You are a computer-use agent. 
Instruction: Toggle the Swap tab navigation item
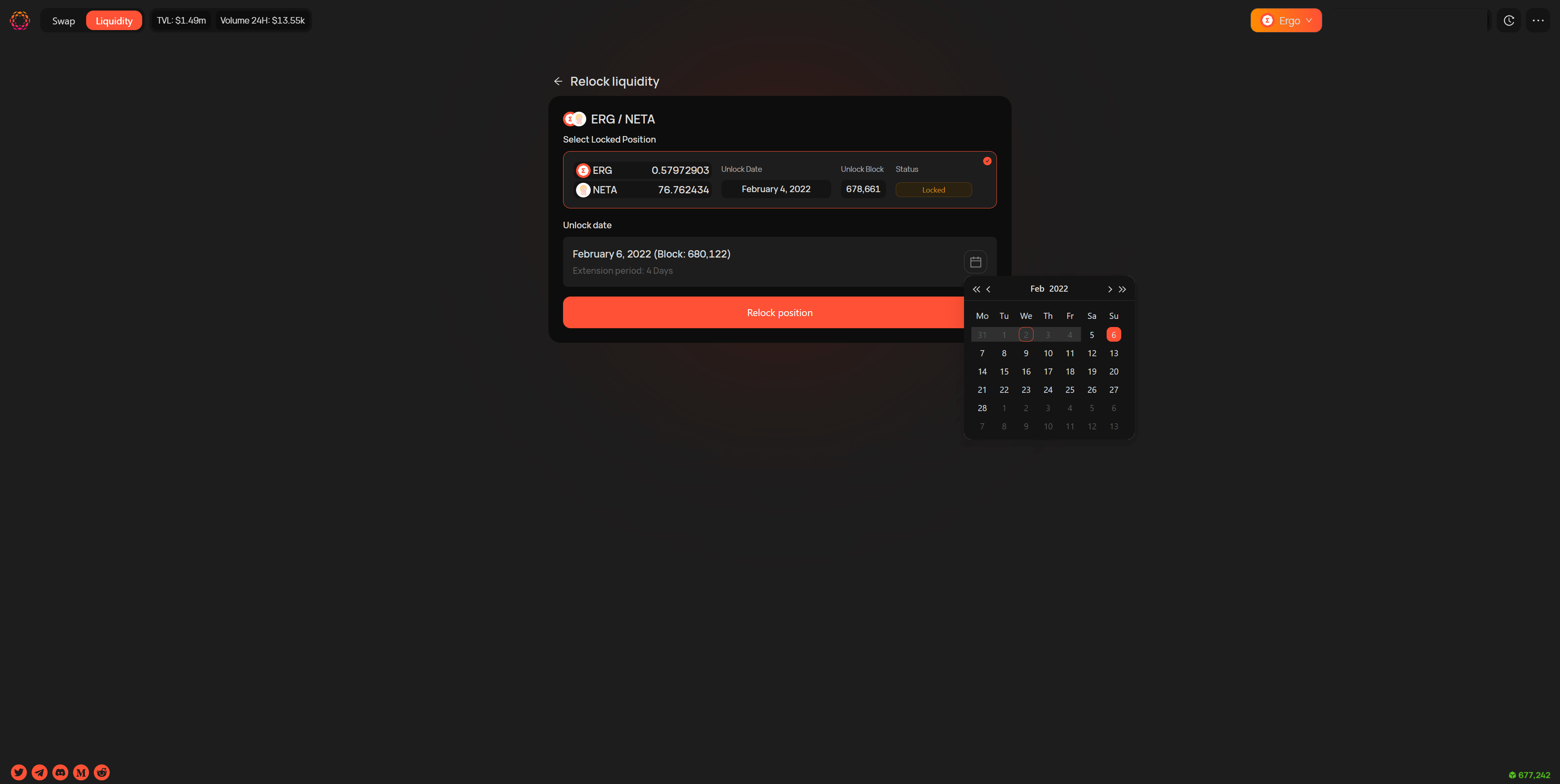point(63,20)
